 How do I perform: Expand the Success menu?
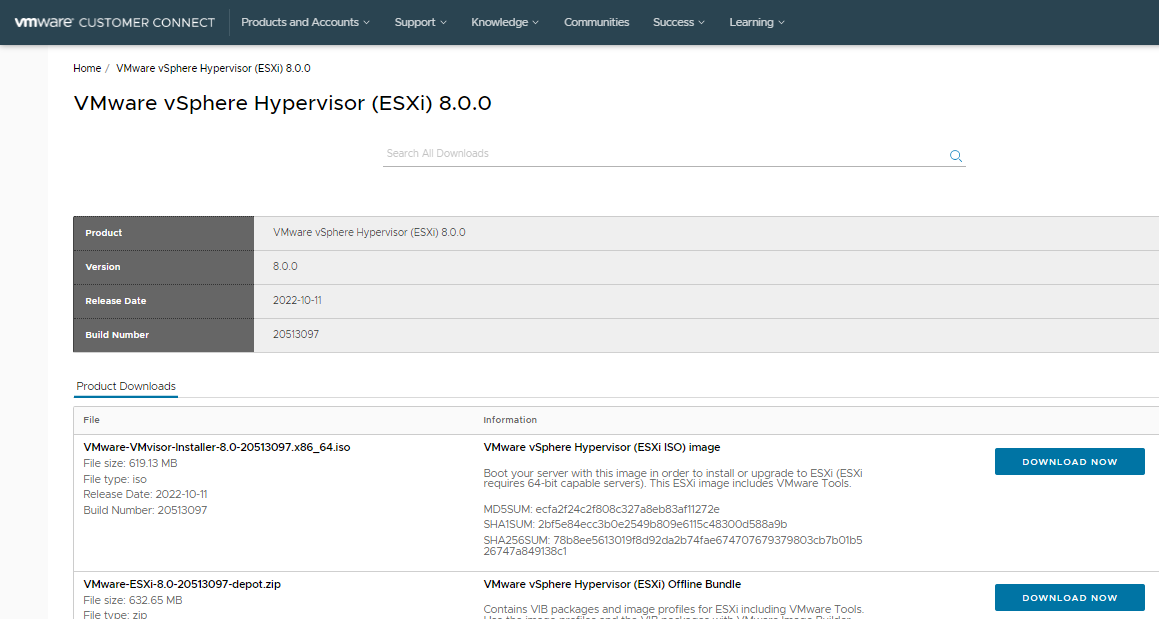[x=679, y=22]
